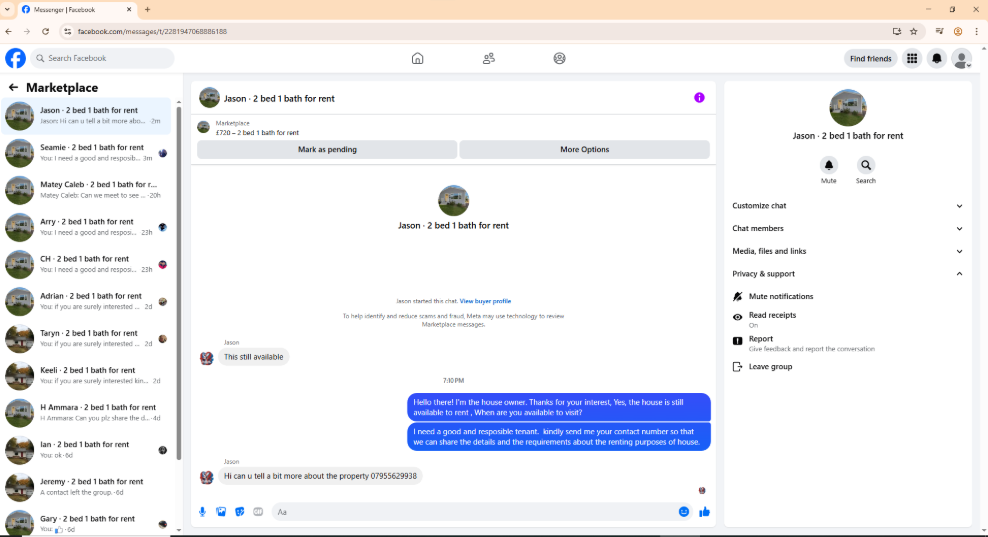Click the Search Facebook field

coord(102,58)
